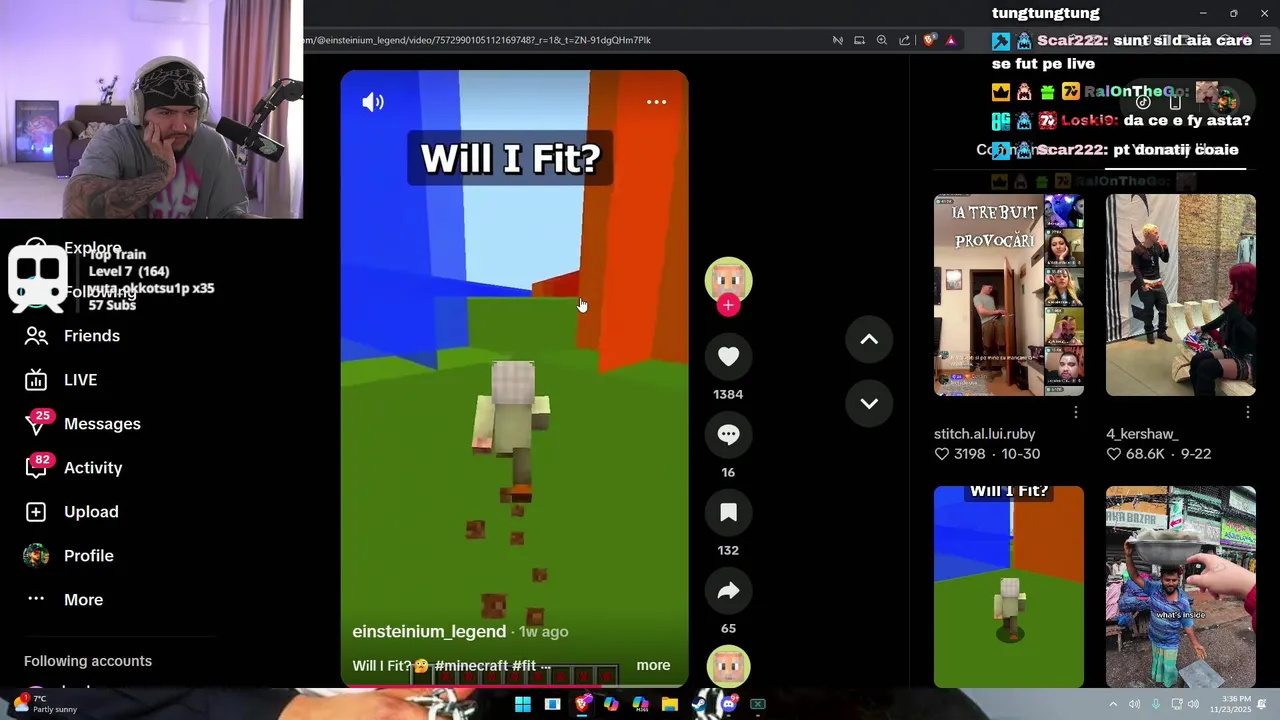Open Profile in the sidebar
The height and width of the screenshot is (720, 1280).
(89, 556)
